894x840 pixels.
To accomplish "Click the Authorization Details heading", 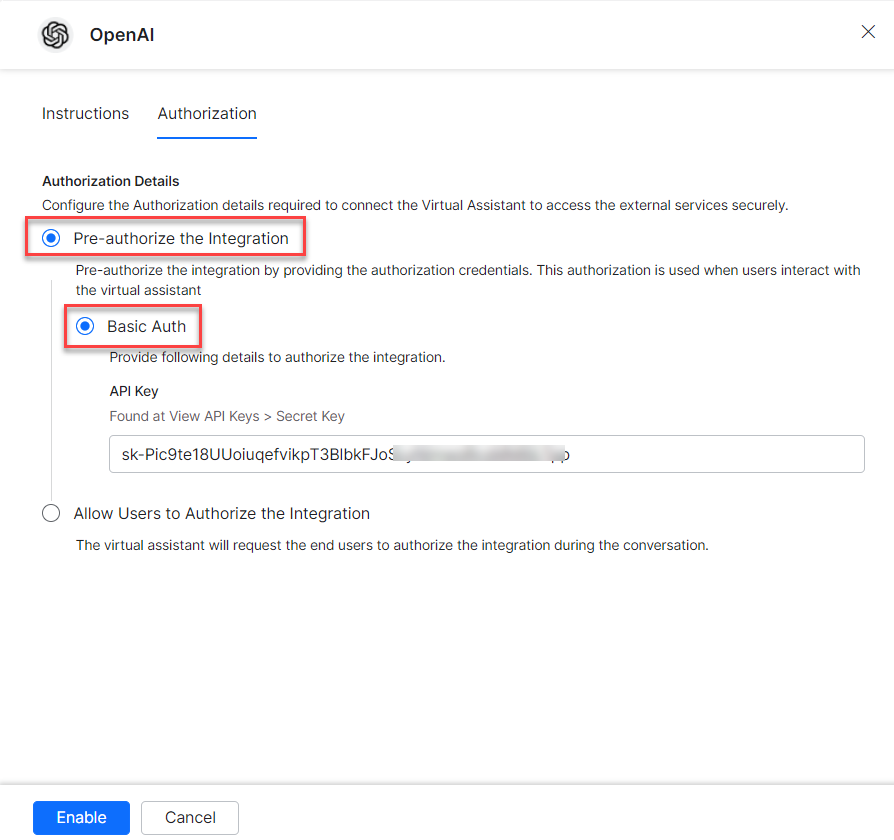I will coord(111,182).
